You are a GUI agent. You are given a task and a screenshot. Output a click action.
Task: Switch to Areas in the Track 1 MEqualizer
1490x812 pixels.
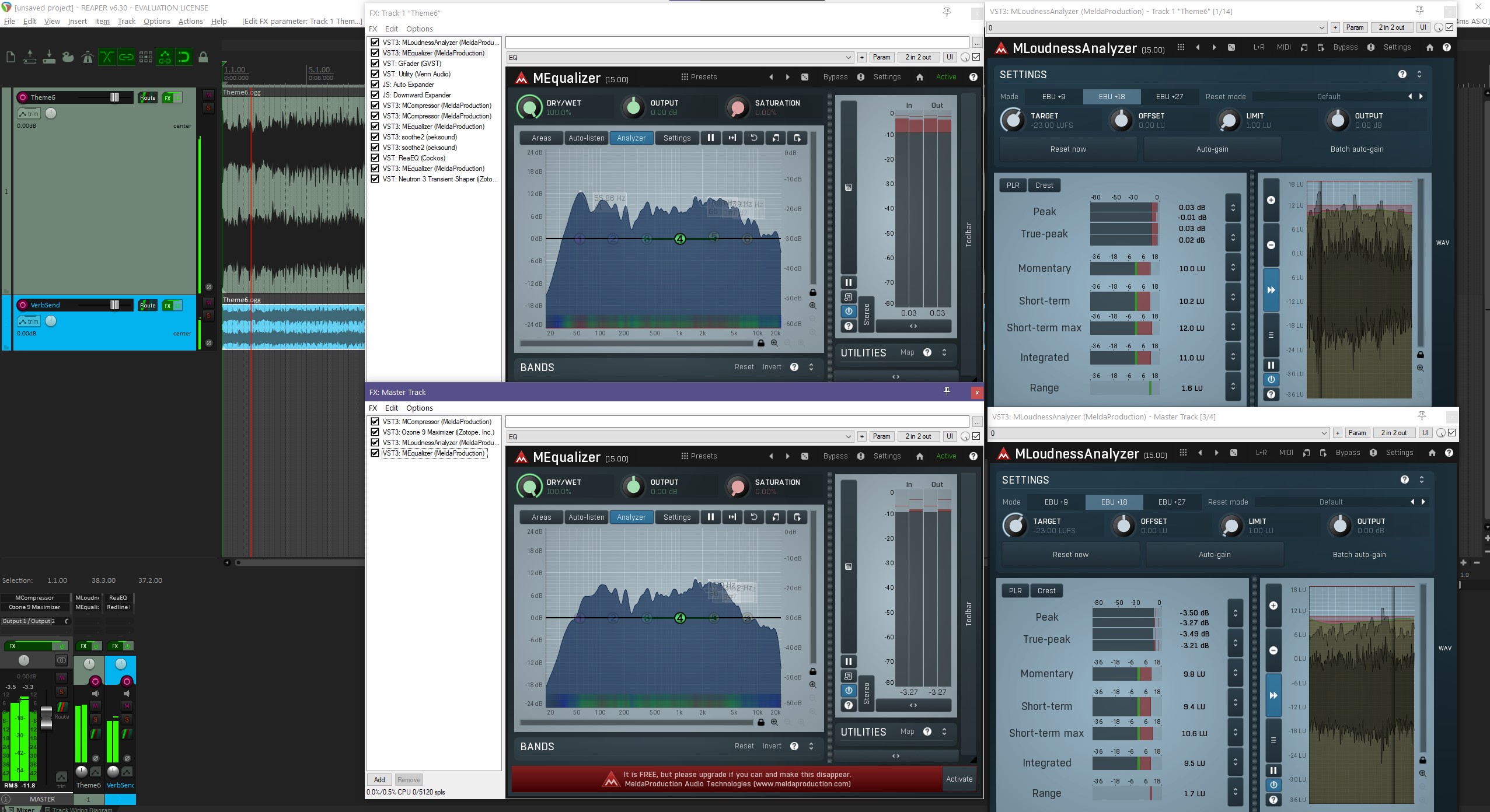(x=541, y=138)
